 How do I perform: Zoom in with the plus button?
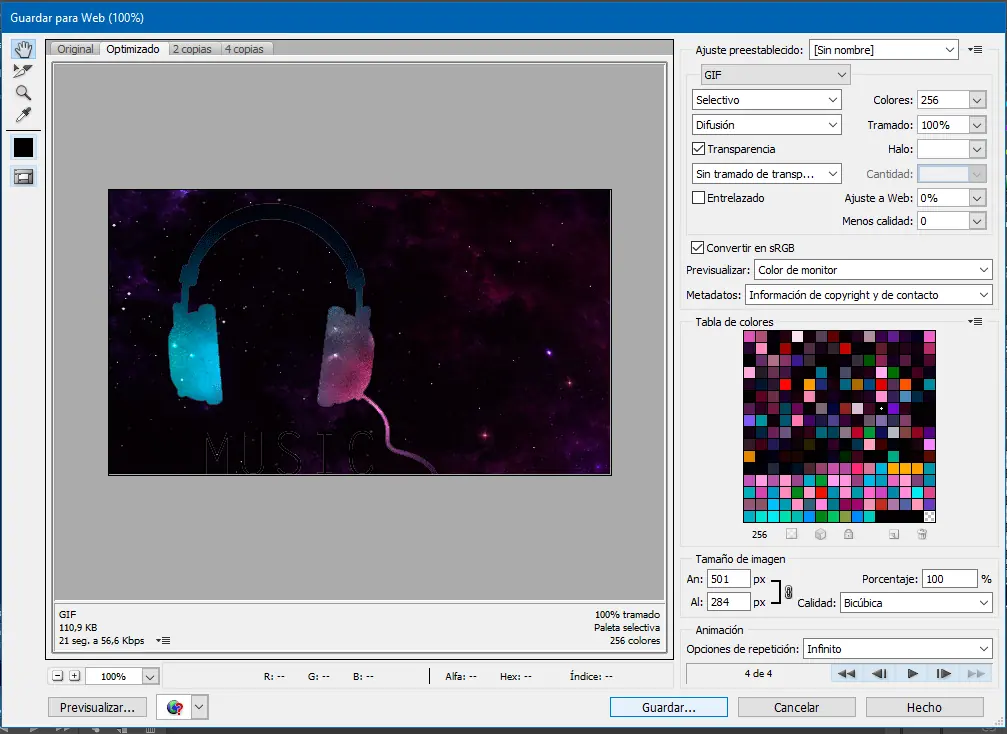click(74, 676)
